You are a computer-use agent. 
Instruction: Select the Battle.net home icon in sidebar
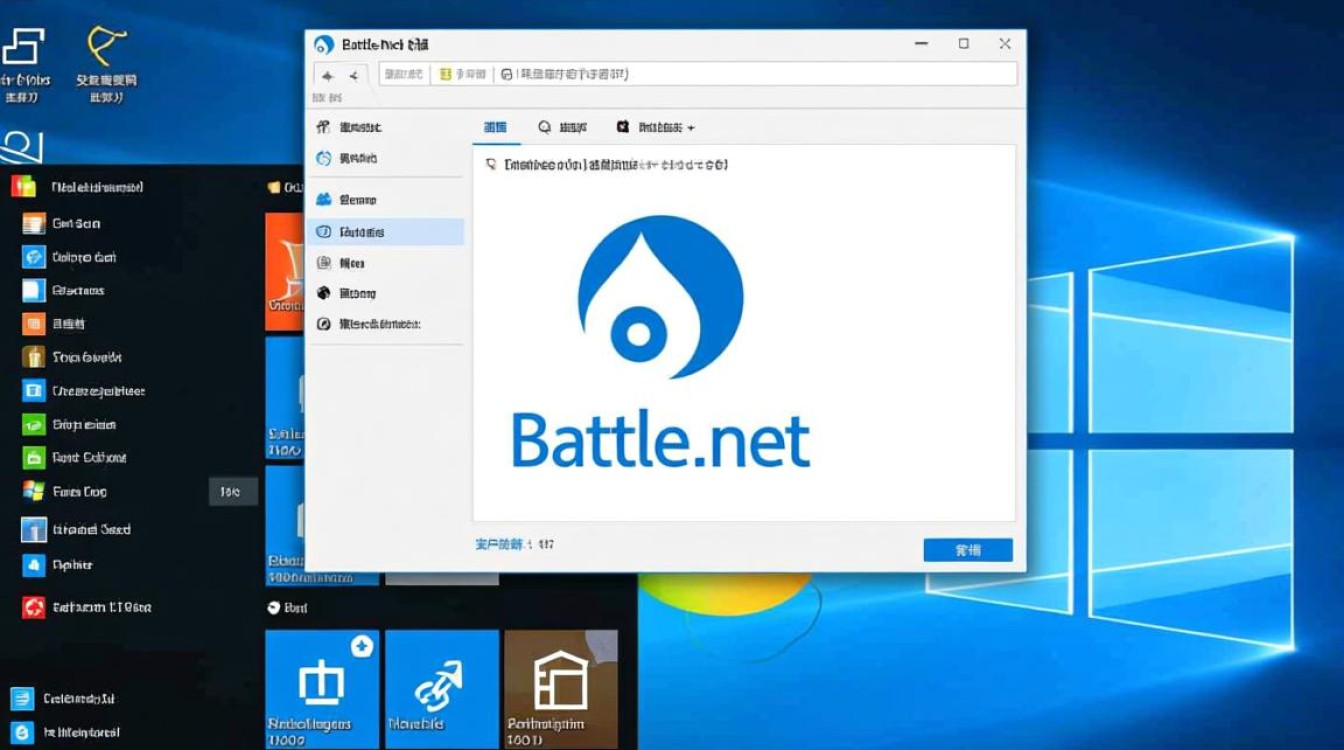pos(322,158)
